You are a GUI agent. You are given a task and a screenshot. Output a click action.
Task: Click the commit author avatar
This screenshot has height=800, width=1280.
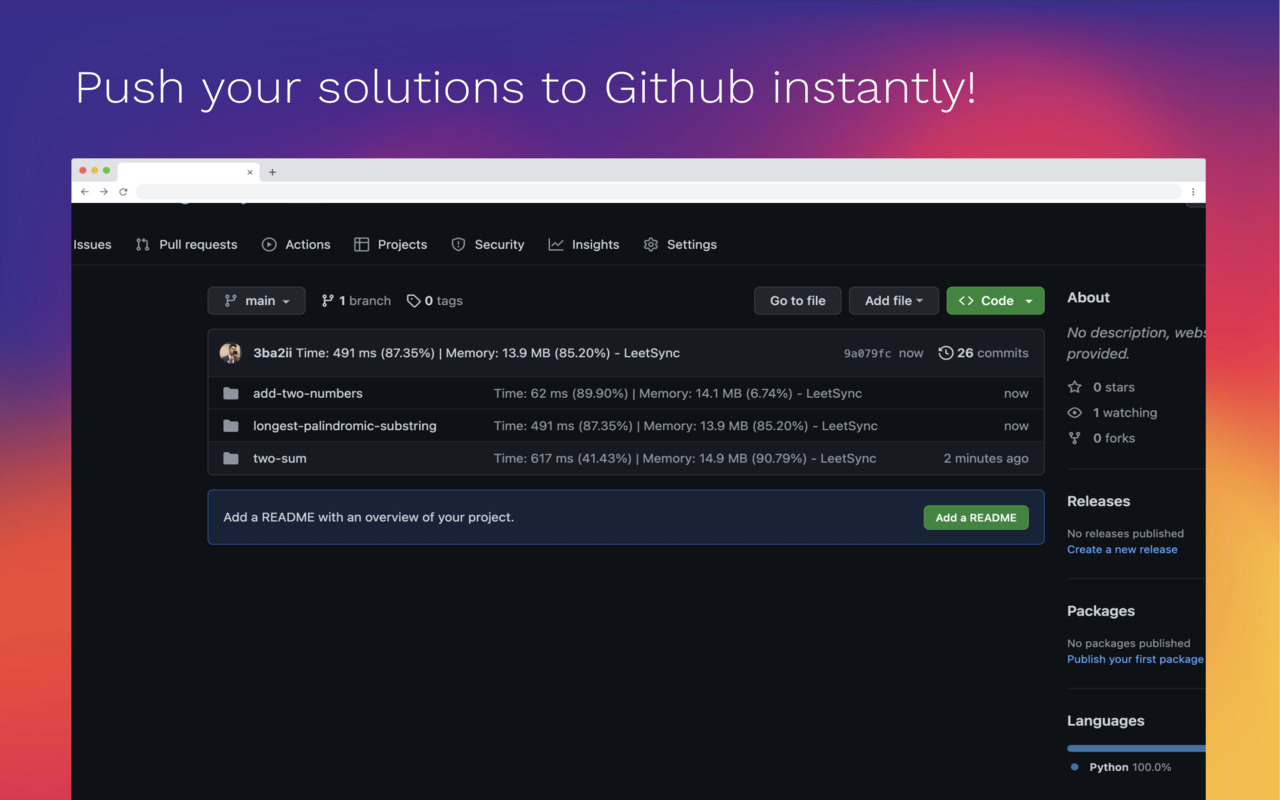[230, 352]
